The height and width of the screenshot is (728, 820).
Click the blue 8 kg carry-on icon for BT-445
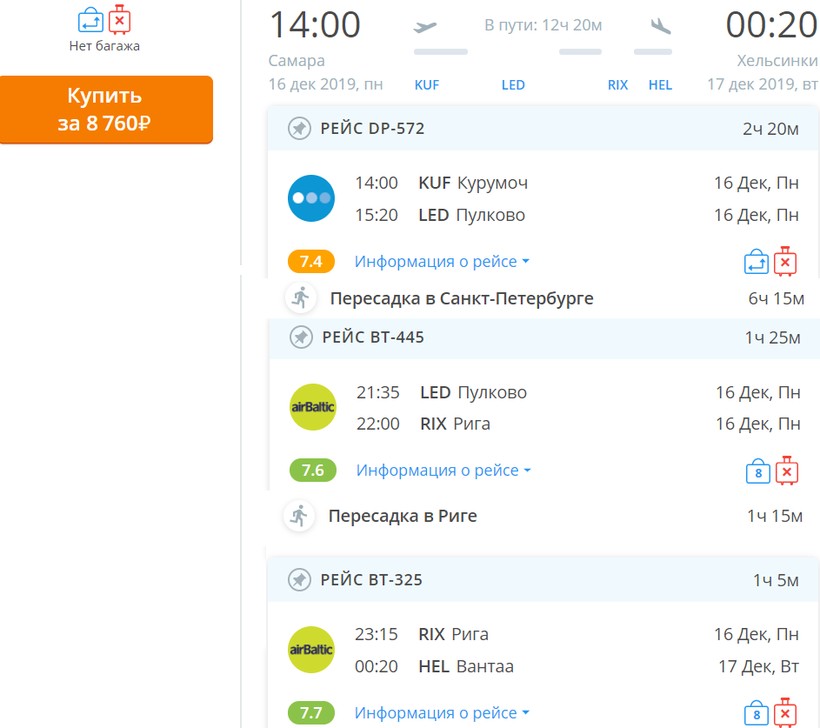(x=757, y=471)
